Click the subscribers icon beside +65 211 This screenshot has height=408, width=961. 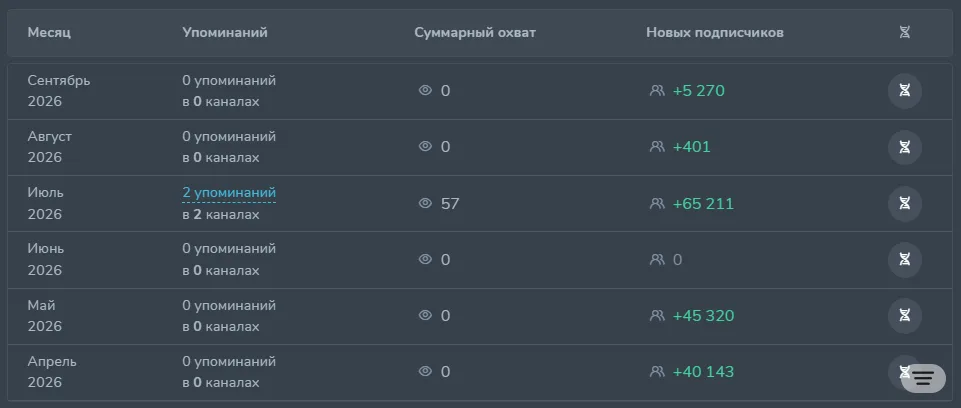point(657,203)
